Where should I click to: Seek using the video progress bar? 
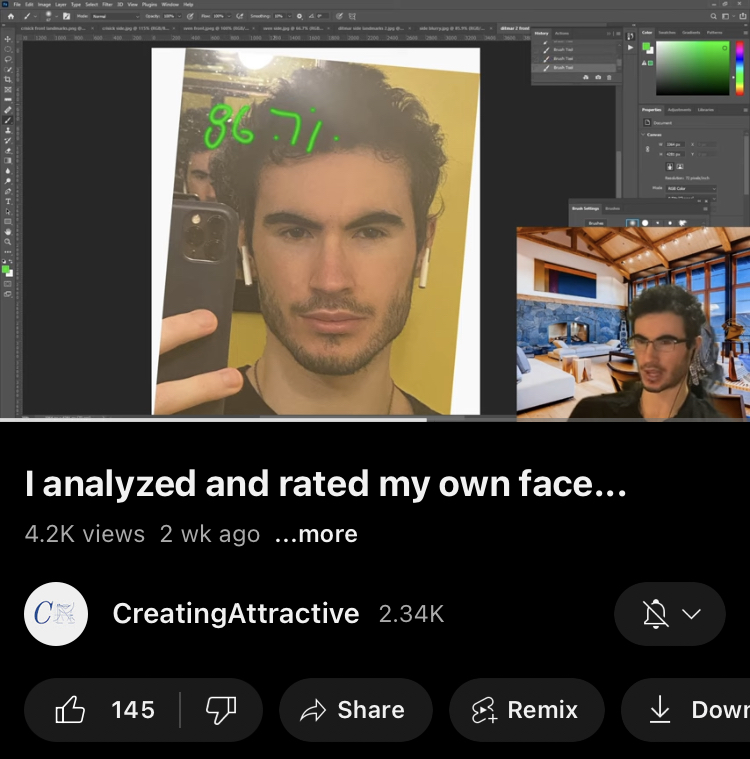pos(375,420)
